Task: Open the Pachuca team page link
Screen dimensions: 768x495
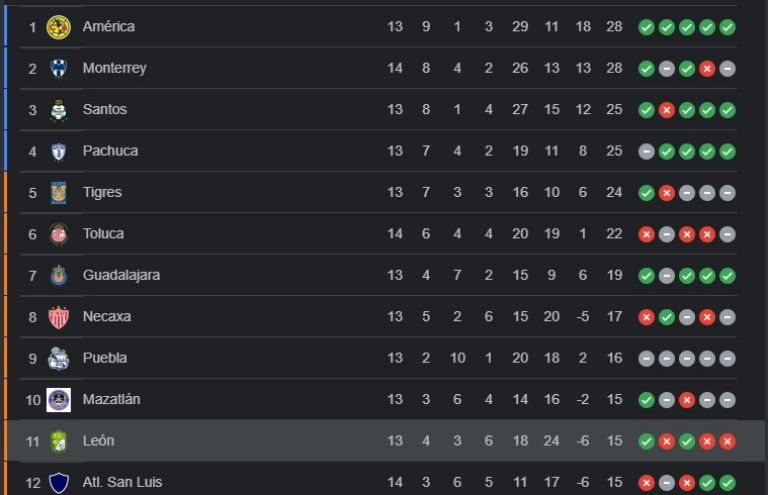Action: coord(110,151)
